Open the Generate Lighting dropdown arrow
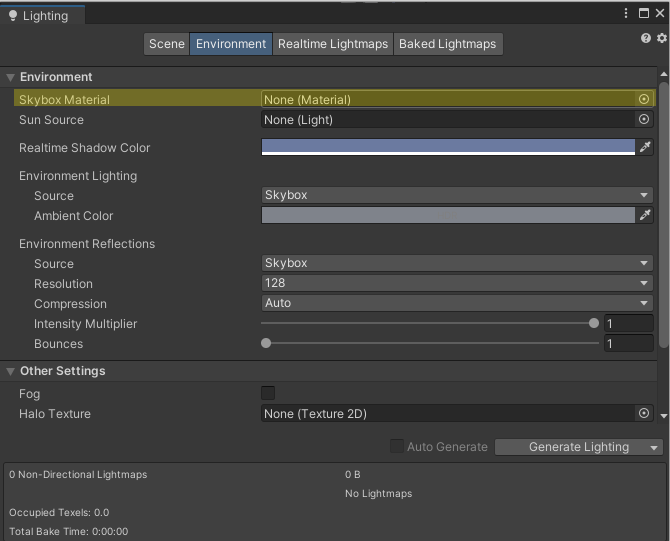Screen dimensions: 670x541 point(654,447)
